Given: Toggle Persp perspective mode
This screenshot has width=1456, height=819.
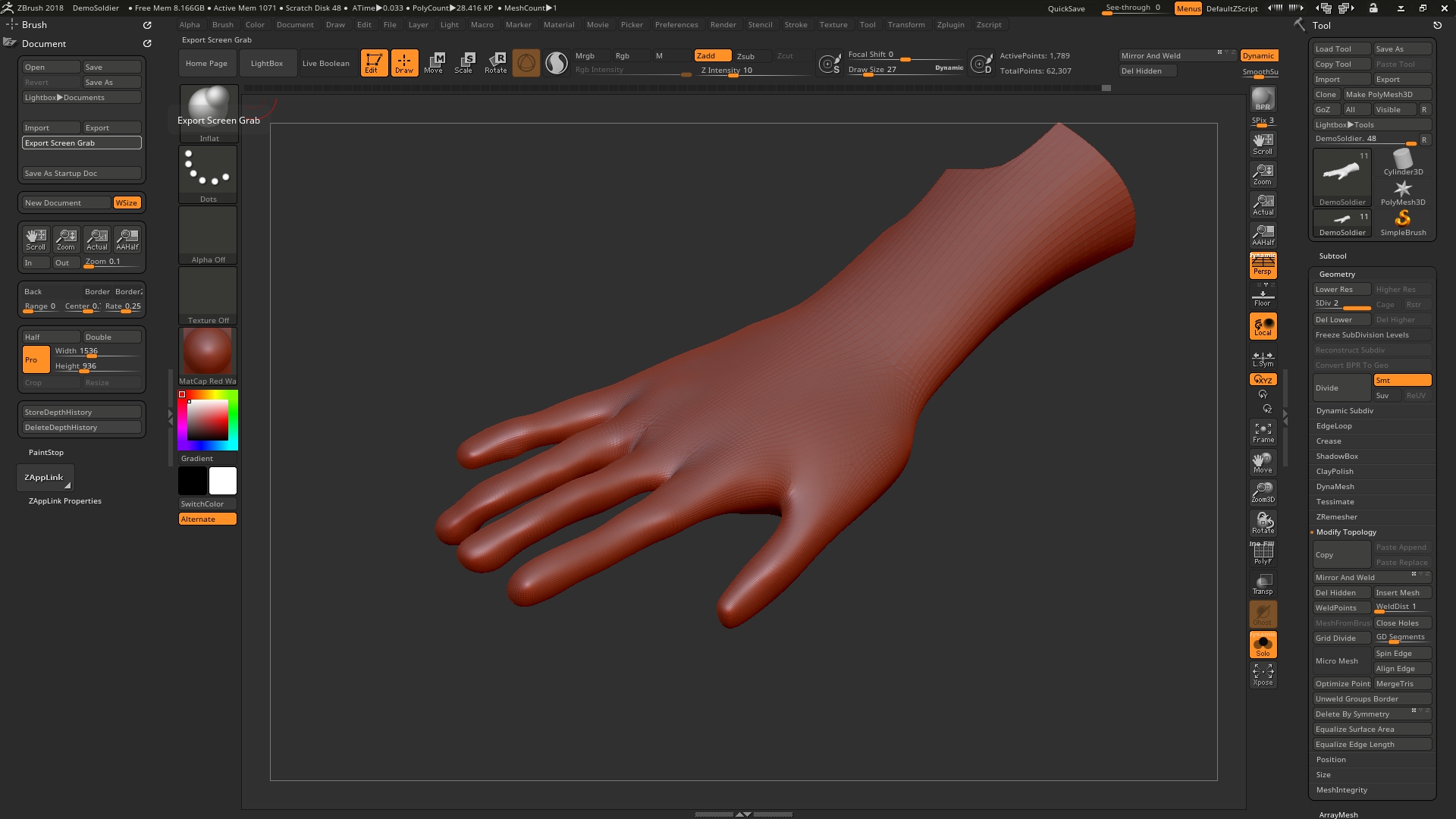Looking at the screenshot, I should point(1263,265).
